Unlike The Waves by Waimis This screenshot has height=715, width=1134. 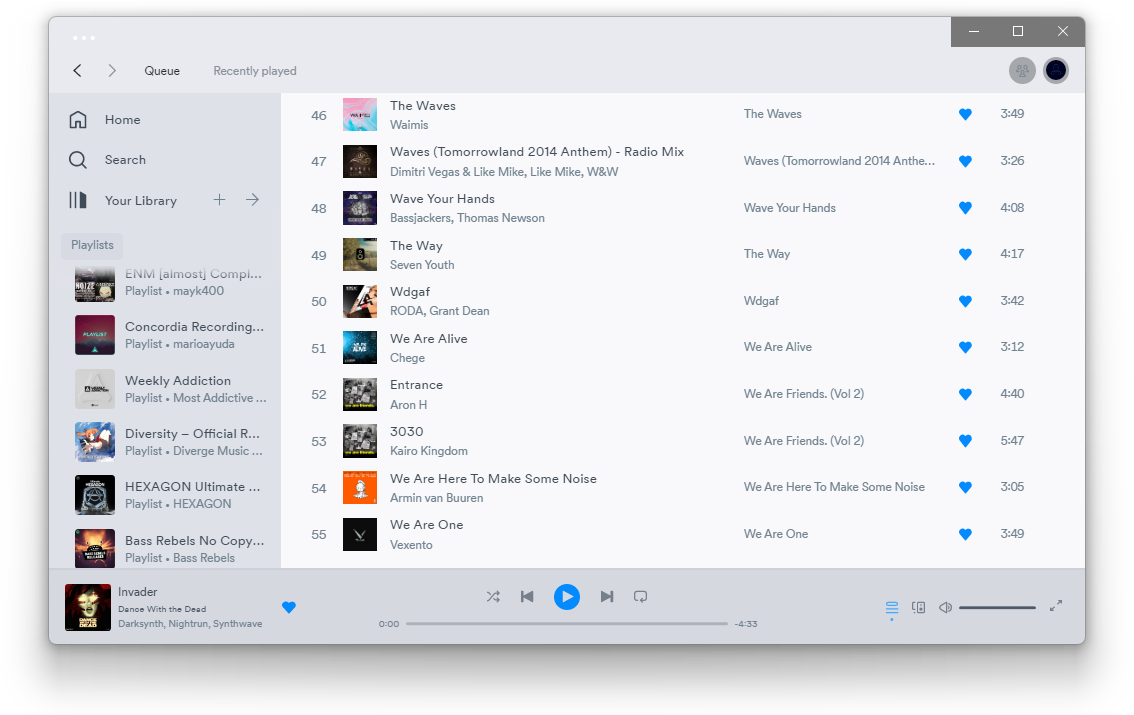point(965,114)
